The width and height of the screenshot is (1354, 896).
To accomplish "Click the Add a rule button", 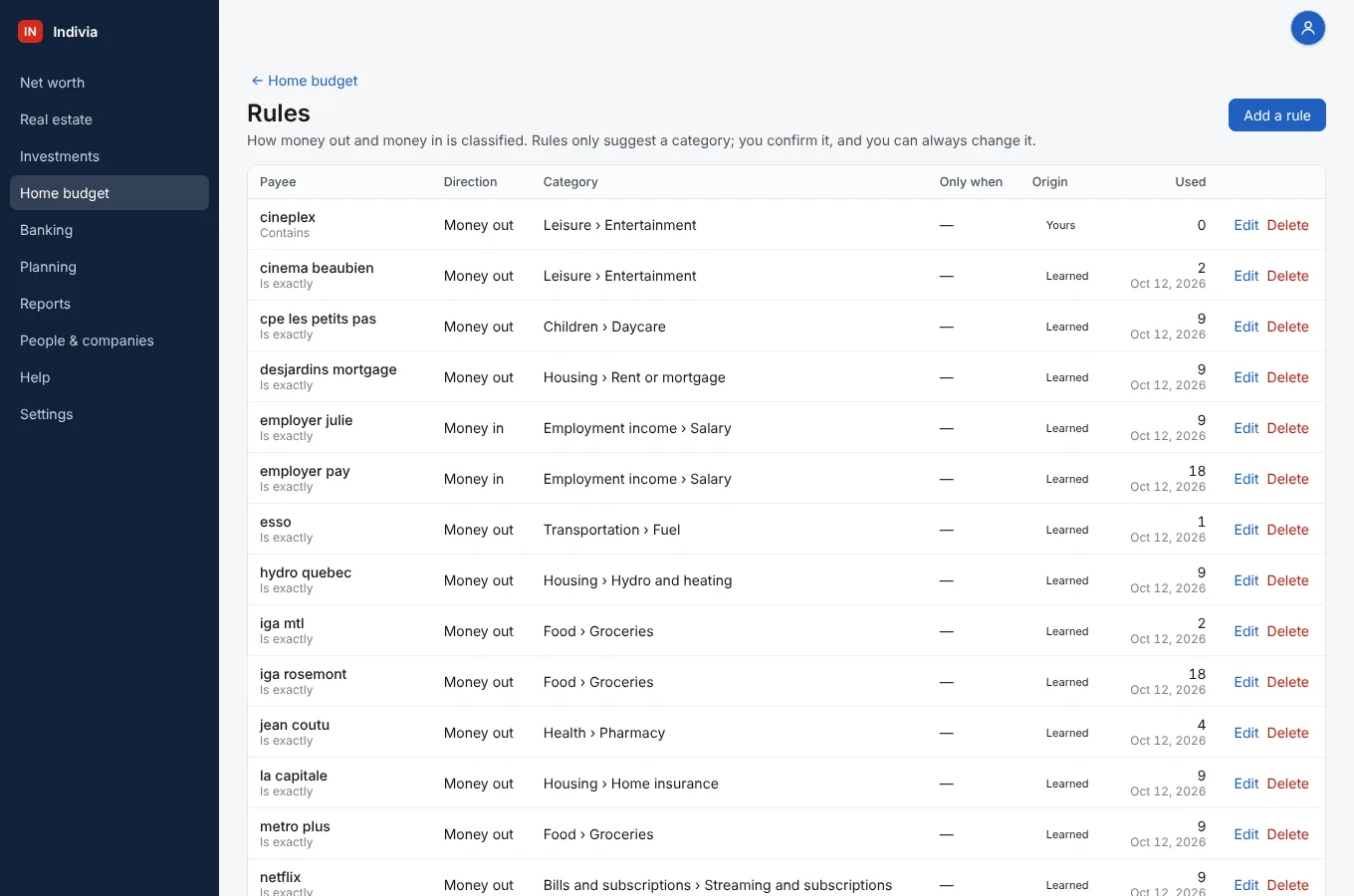I will coord(1277,115).
